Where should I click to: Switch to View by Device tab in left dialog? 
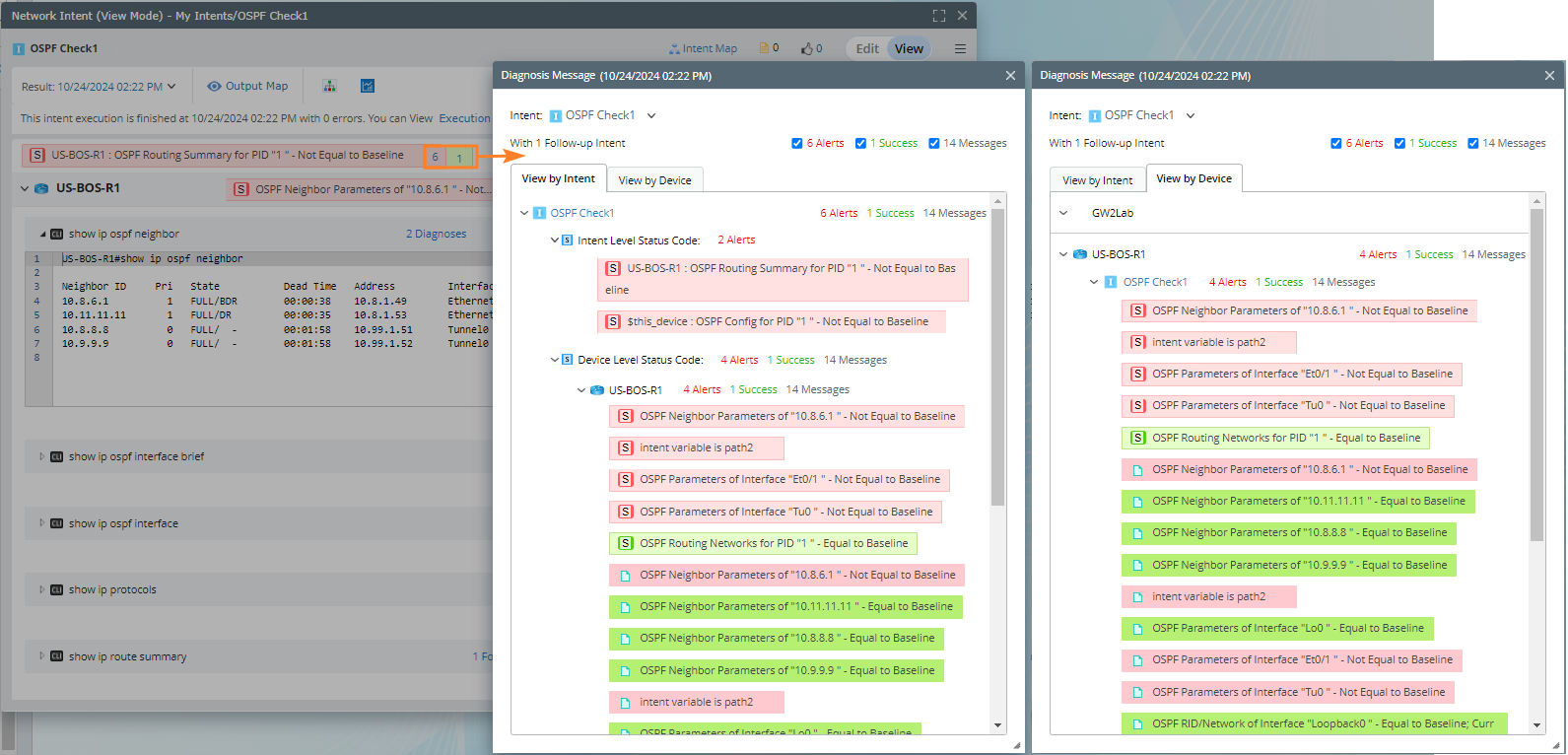tap(654, 180)
